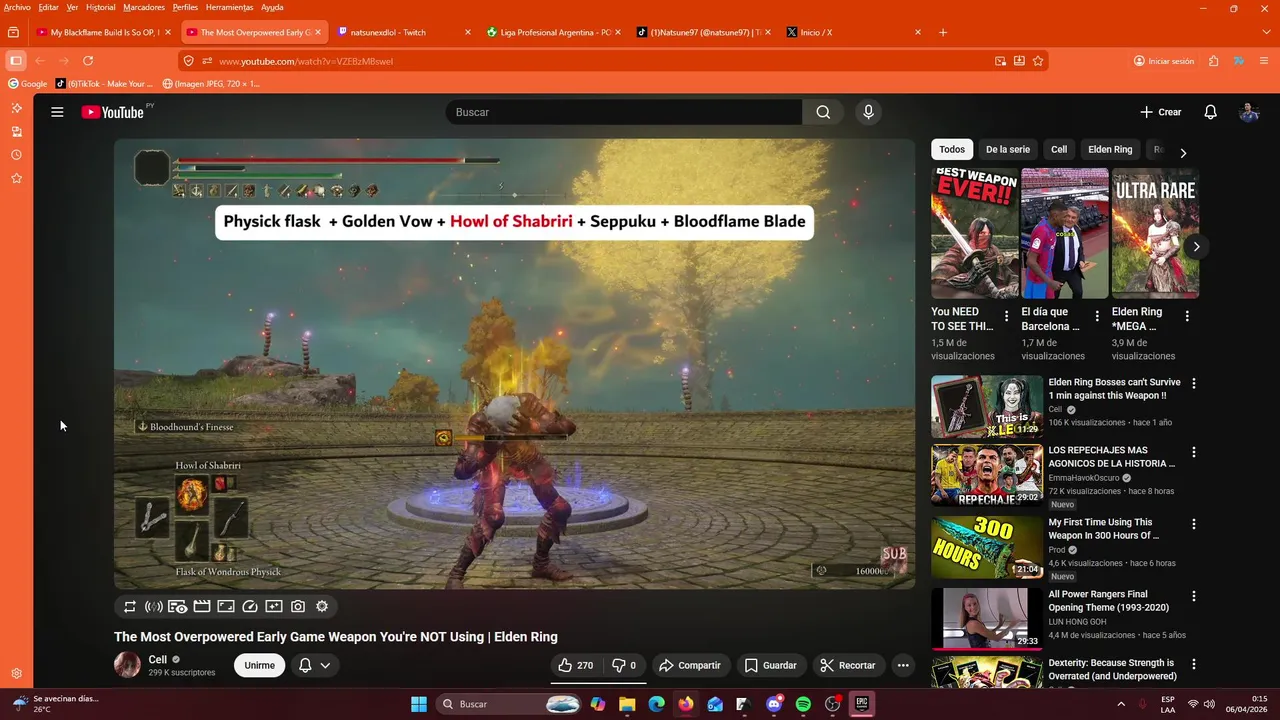Click Iniciar sesión in the browser toolbar
This screenshot has width=1280, height=720.
point(1164,61)
